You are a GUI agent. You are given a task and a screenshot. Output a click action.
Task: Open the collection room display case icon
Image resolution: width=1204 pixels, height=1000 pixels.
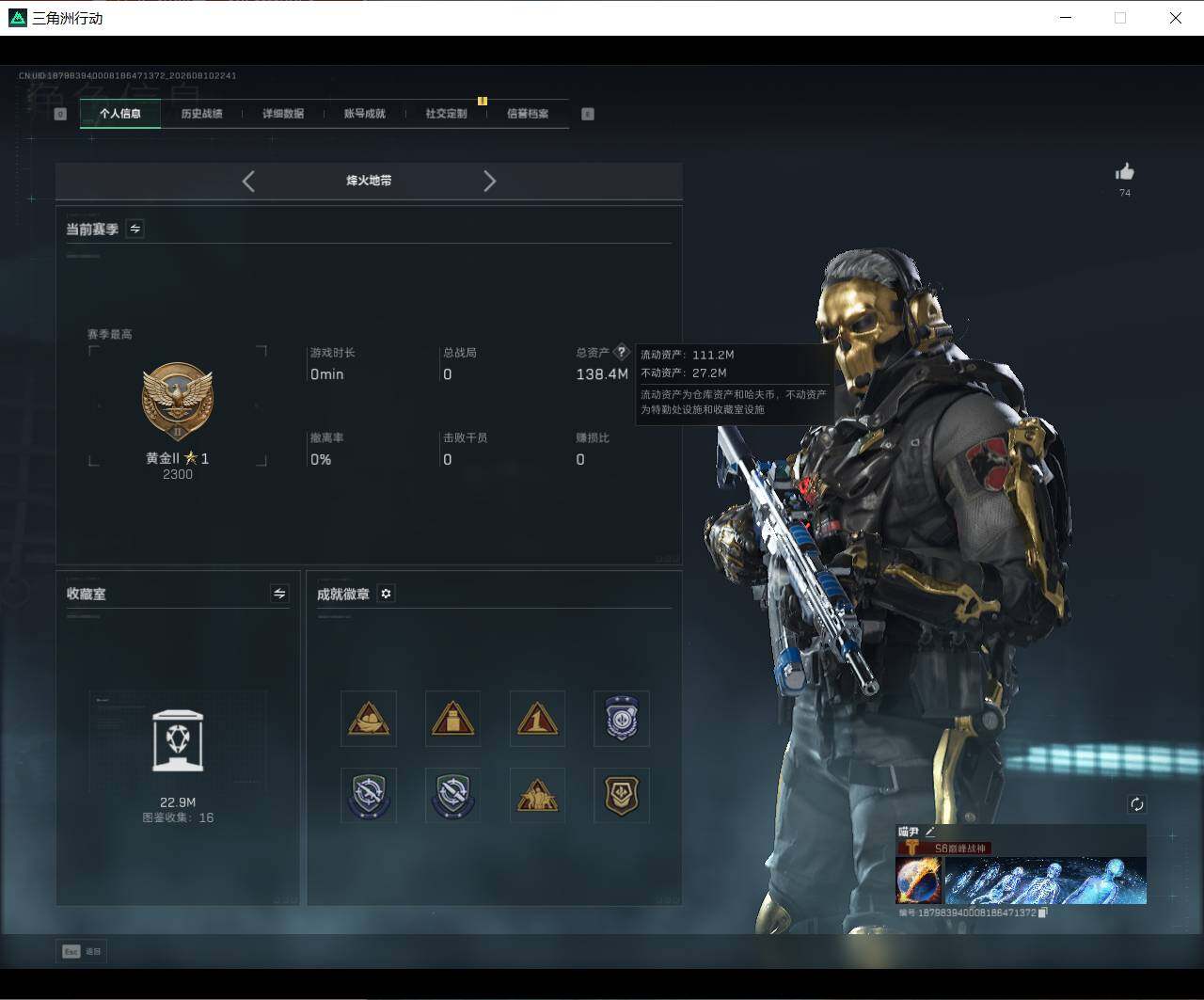[x=178, y=740]
